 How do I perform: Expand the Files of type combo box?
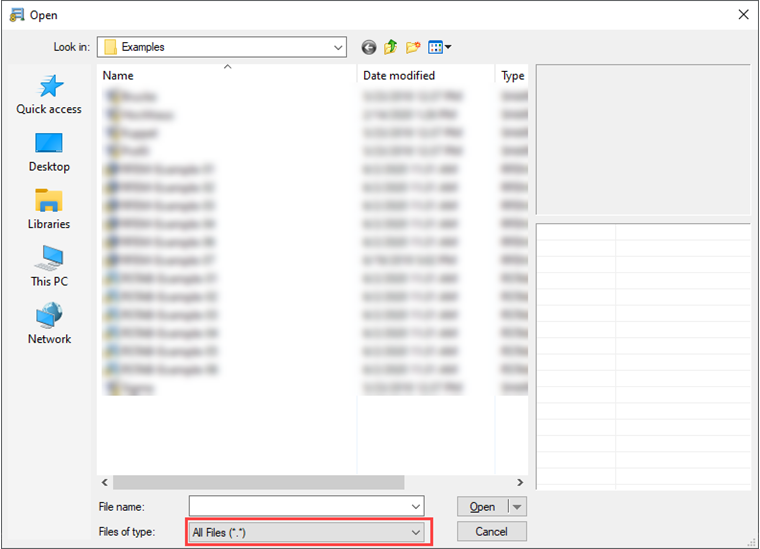[307, 532]
